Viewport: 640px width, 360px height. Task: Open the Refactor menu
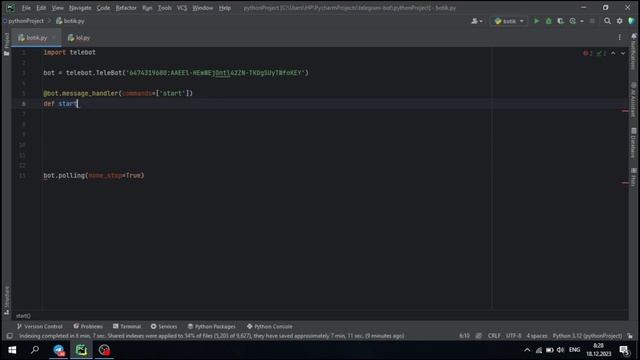pyautogui.click(x=126, y=8)
